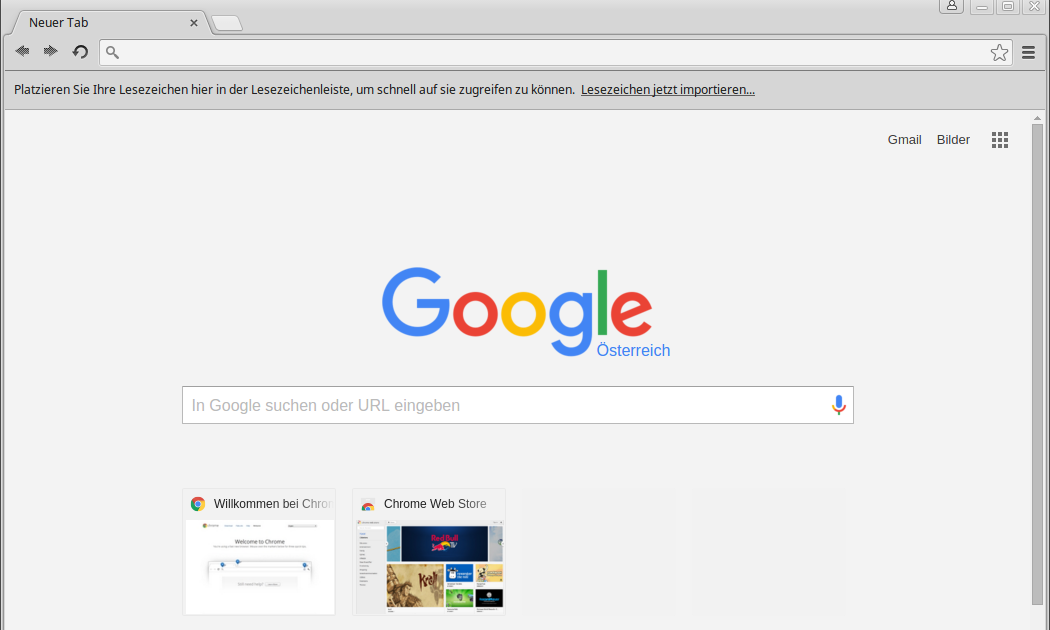Open the Google apps grid
This screenshot has width=1050, height=630.
coord(1000,140)
